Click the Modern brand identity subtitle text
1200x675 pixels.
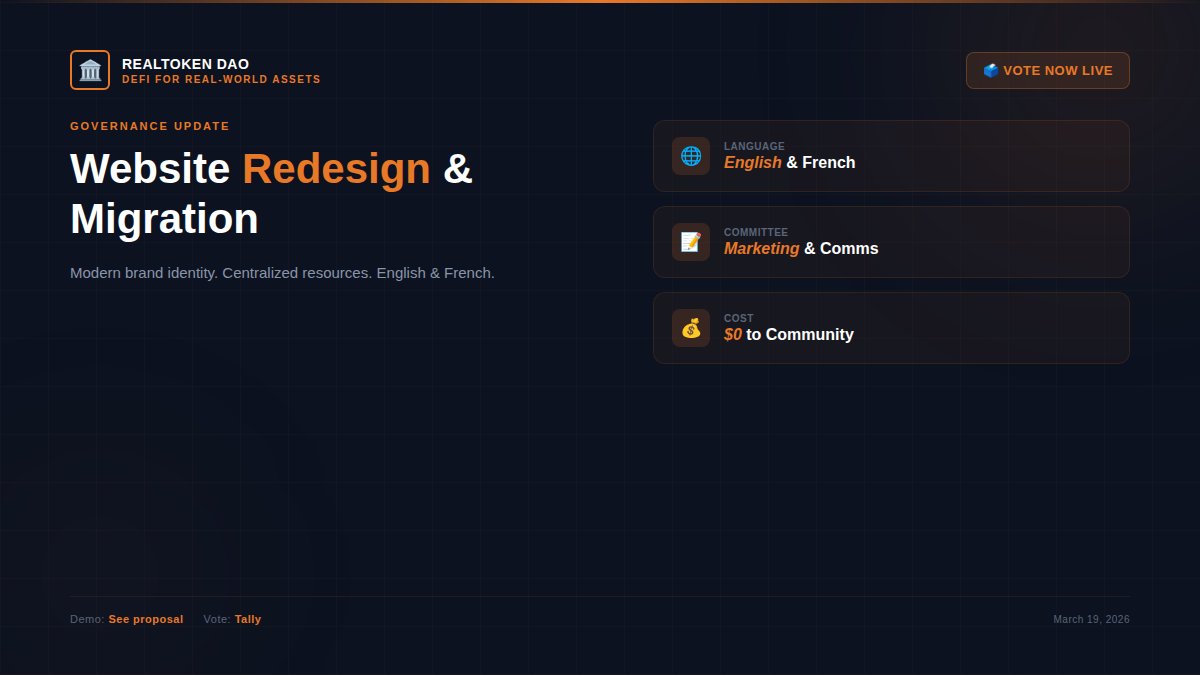pos(282,272)
